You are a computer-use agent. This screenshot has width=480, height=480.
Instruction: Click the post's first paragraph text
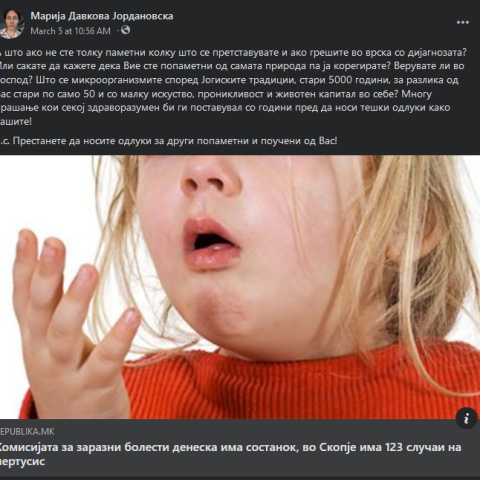[233, 87]
